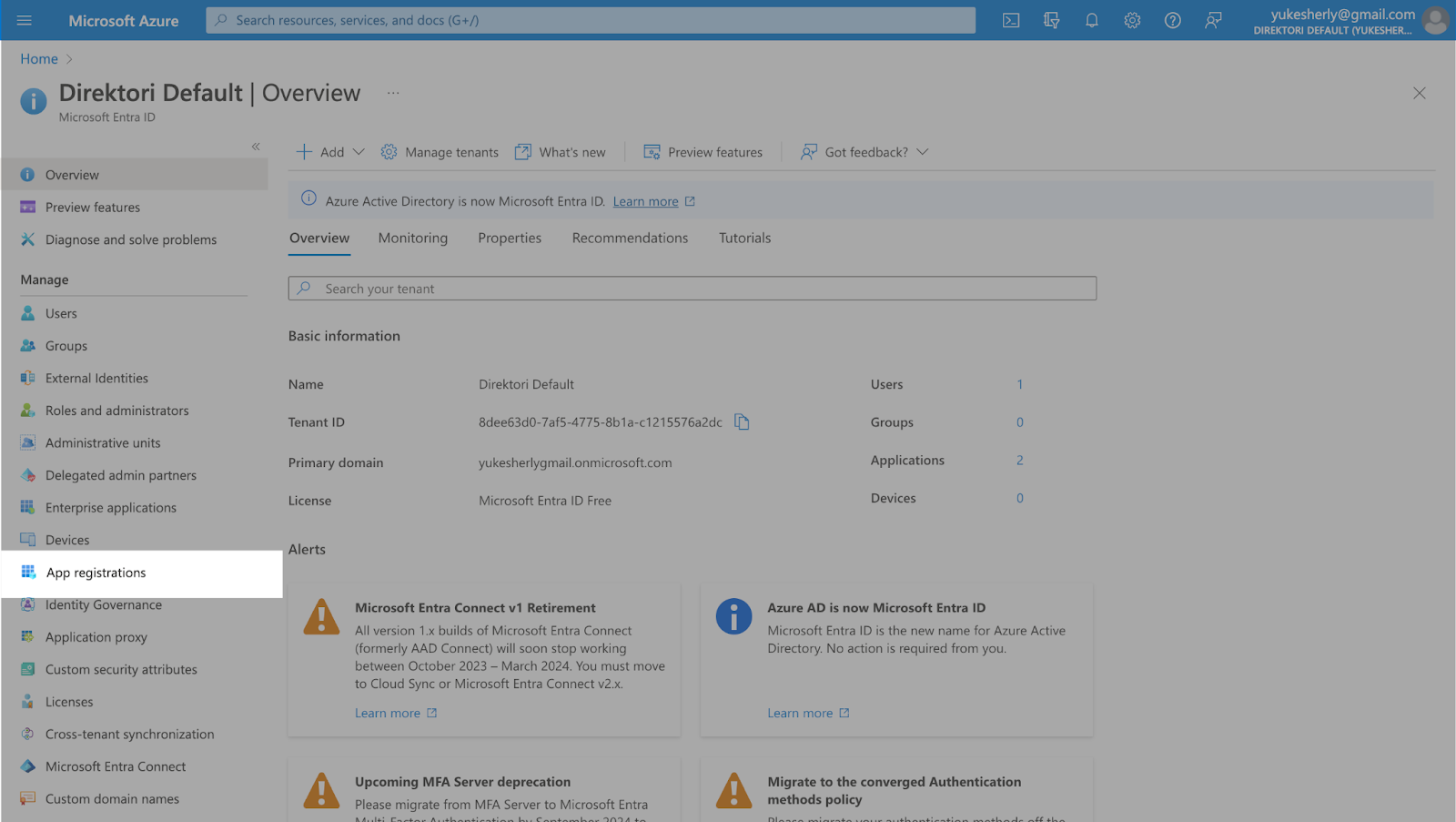Click the Devices sidebar icon
Image resolution: width=1456 pixels, height=822 pixels.
(28, 540)
